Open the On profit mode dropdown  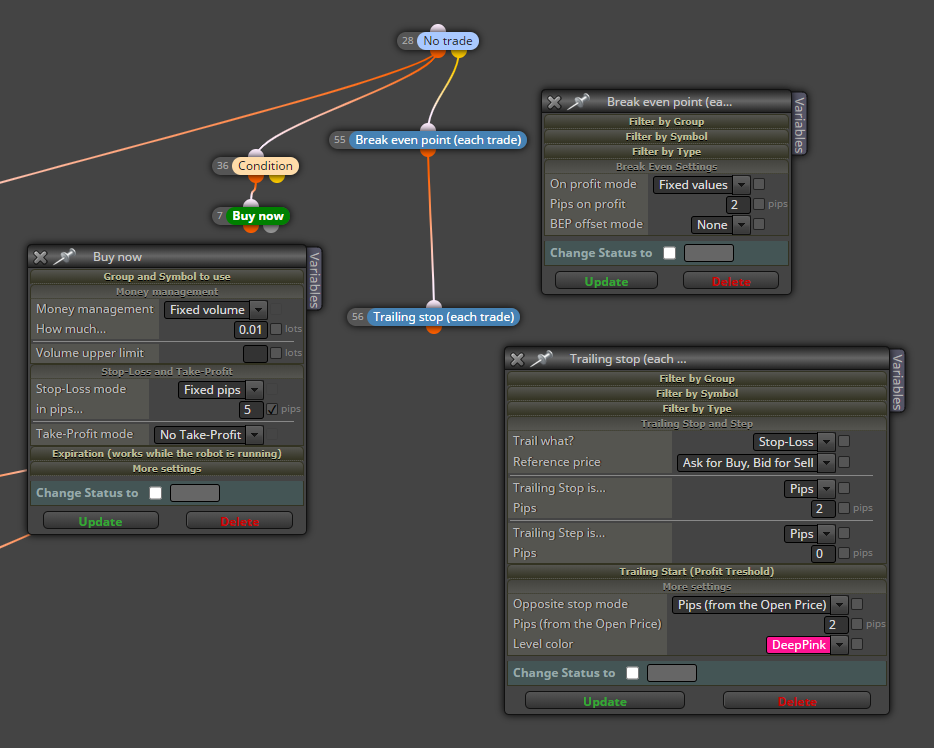[x=702, y=185]
